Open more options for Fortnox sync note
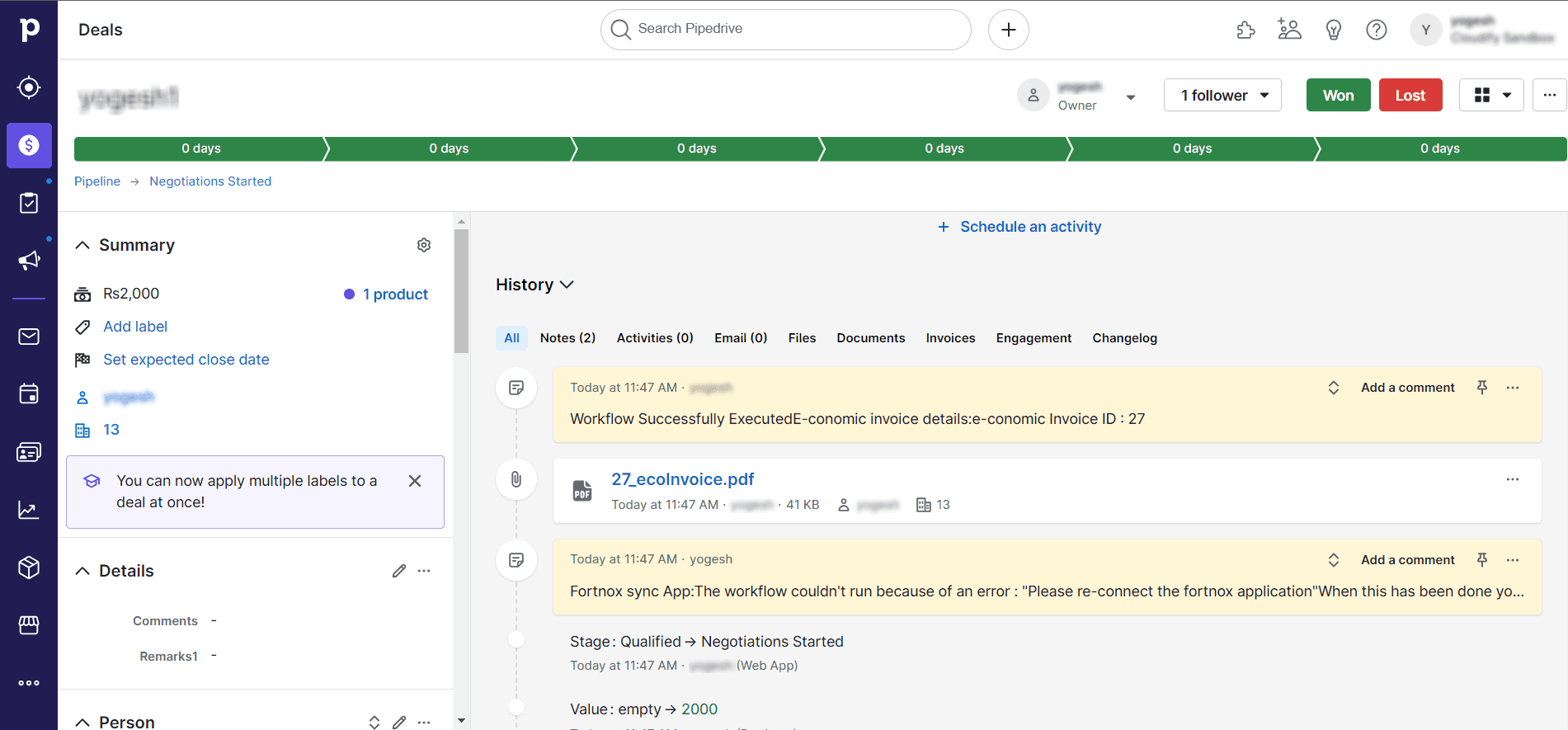 pos(1513,560)
